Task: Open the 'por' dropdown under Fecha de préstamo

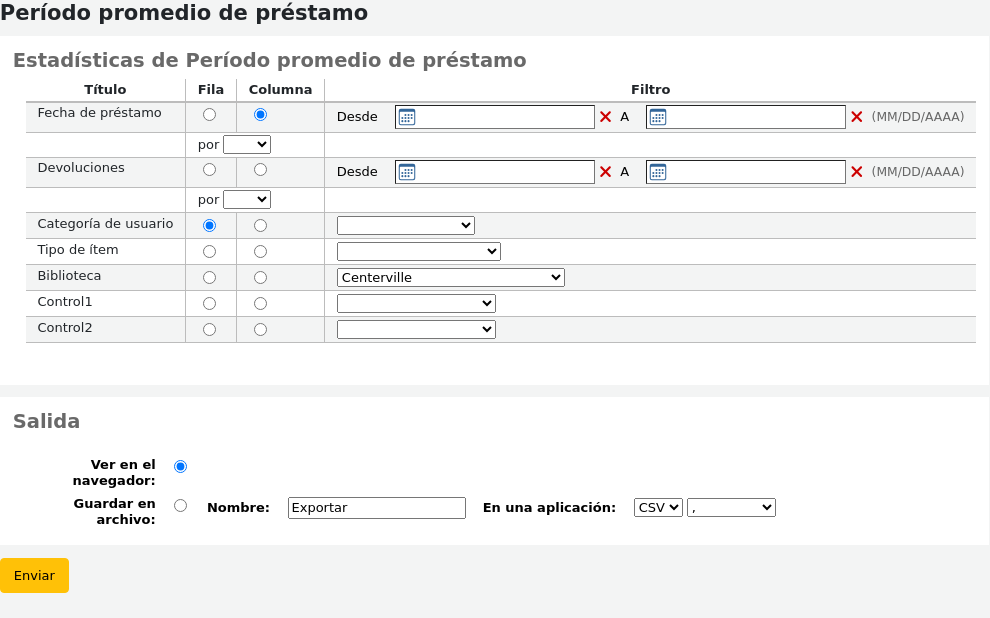Action: coord(246,143)
